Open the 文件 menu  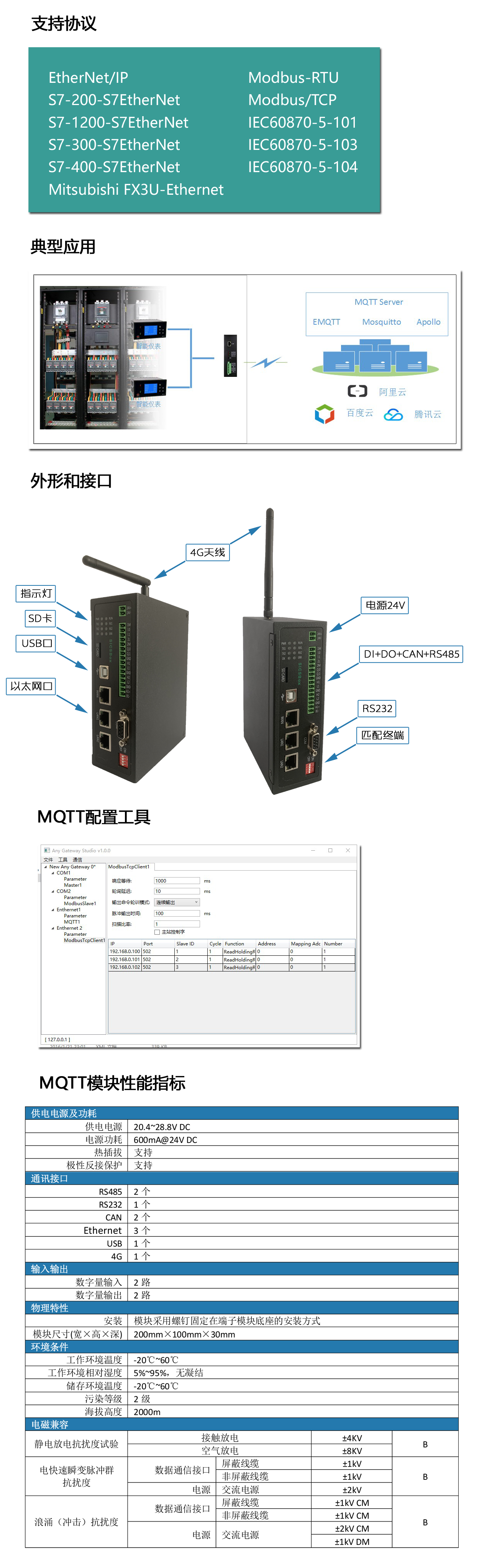pyautogui.click(x=48, y=860)
